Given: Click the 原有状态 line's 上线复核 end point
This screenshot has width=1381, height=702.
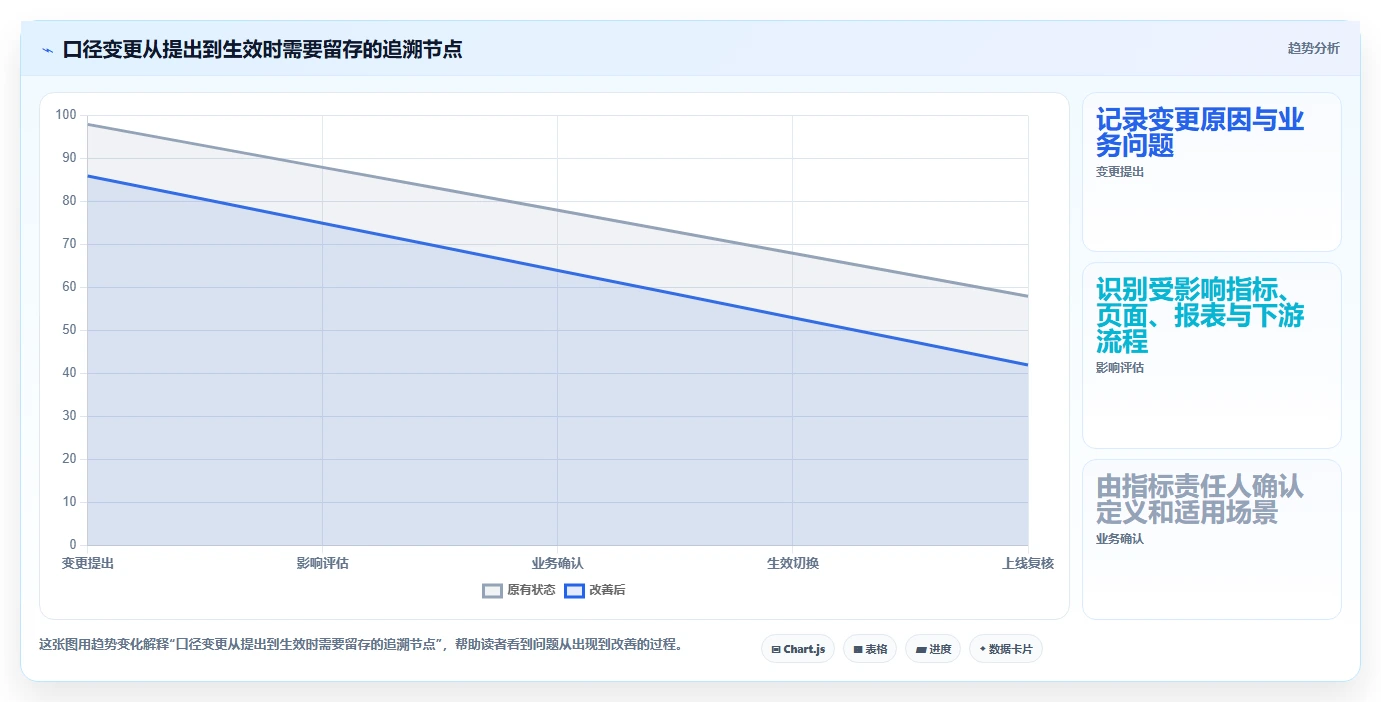Looking at the screenshot, I should (x=1028, y=296).
